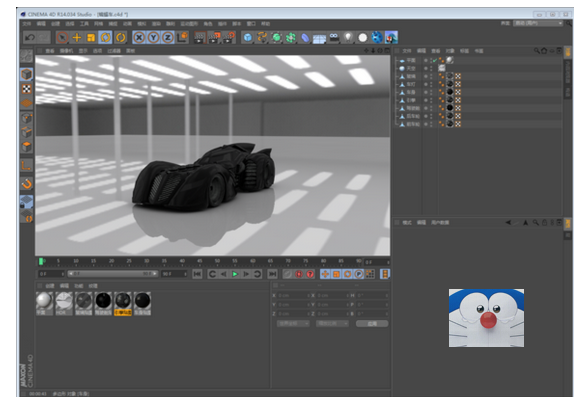Click the Apply button in coordinates panel
This screenshot has height=397, width=574.
[372, 323]
